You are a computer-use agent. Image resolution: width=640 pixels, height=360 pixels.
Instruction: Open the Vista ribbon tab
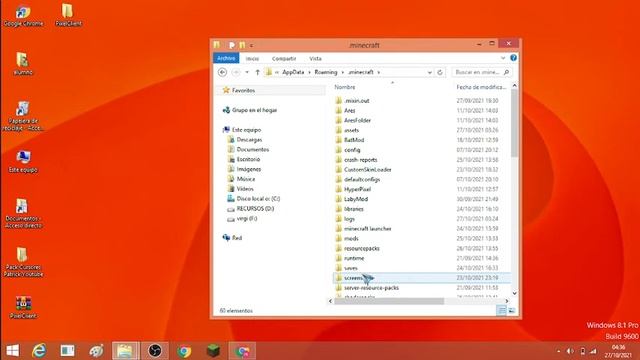[315, 58]
